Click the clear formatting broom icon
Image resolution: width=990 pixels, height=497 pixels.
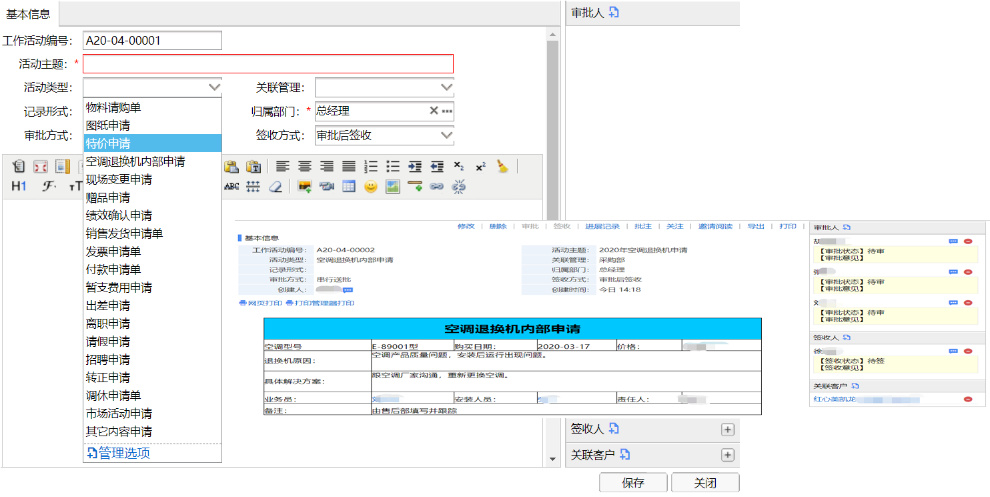(x=502, y=166)
